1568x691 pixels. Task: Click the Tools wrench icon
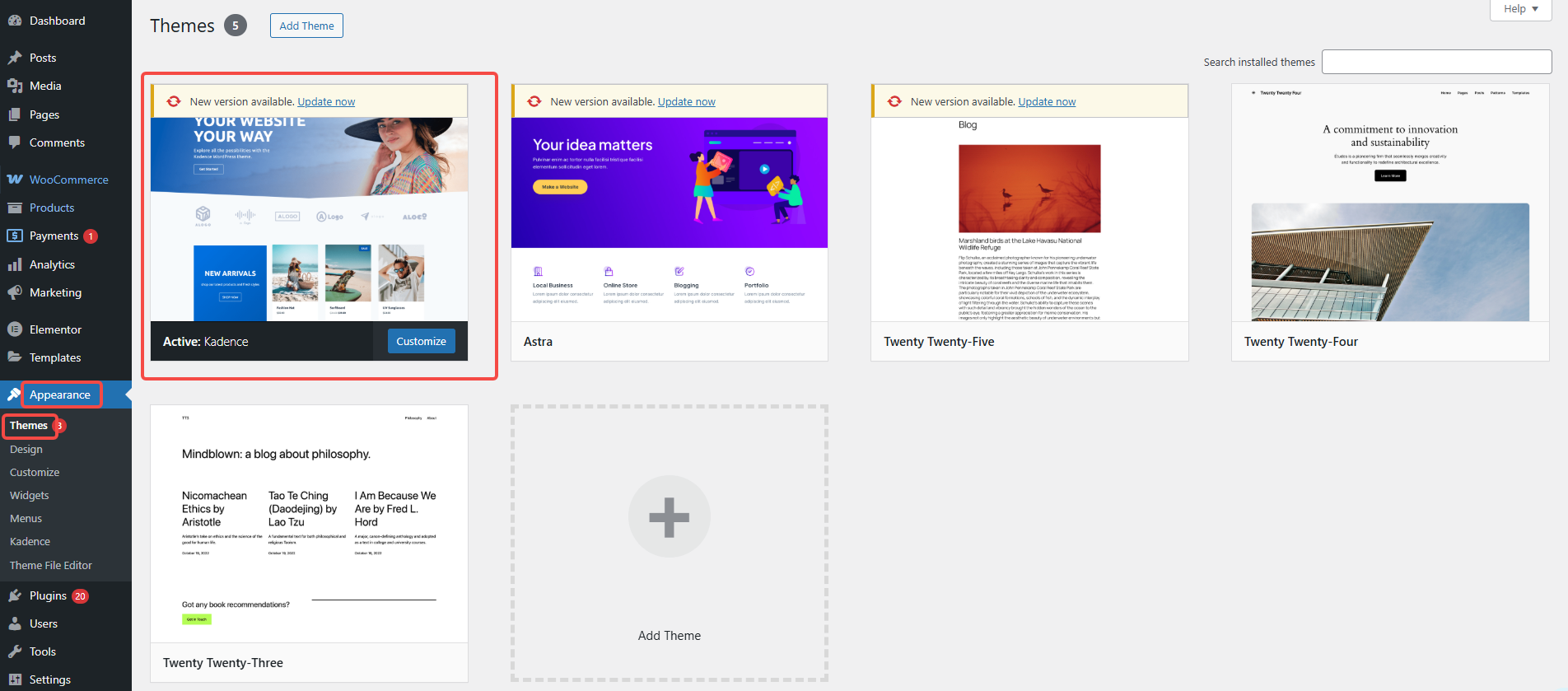pyautogui.click(x=15, y=651)
